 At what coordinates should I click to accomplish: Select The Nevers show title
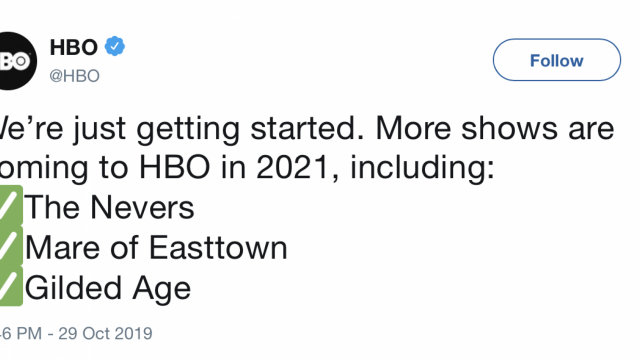click(x=109, y=207)
